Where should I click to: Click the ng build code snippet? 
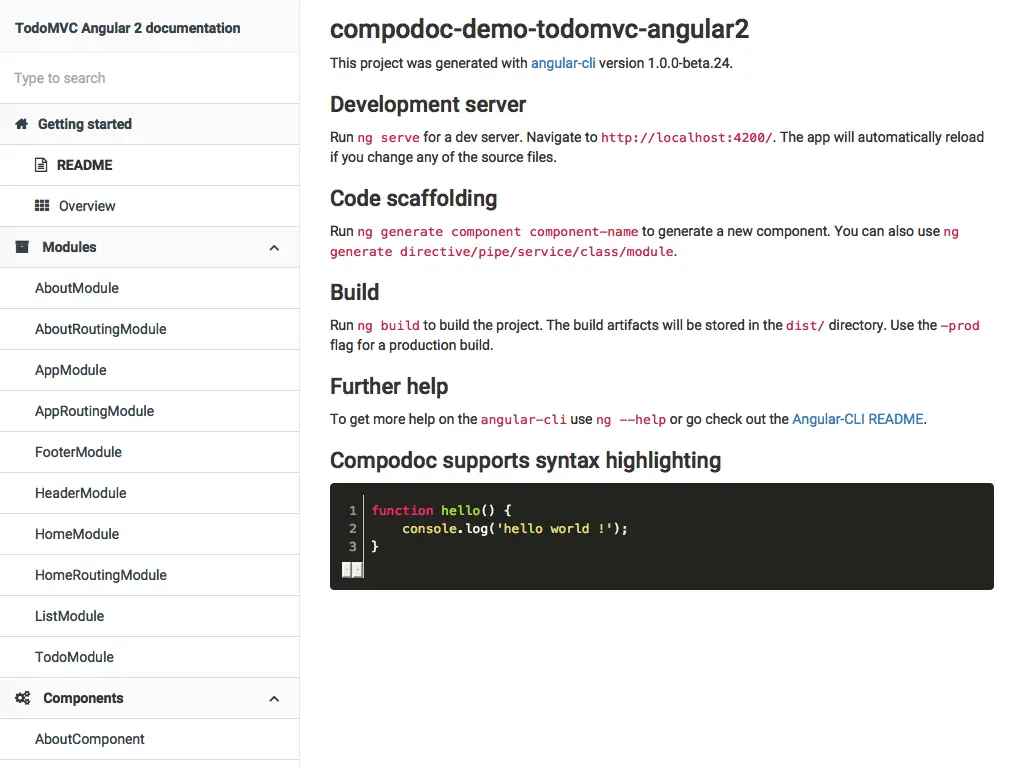(389, 326)
